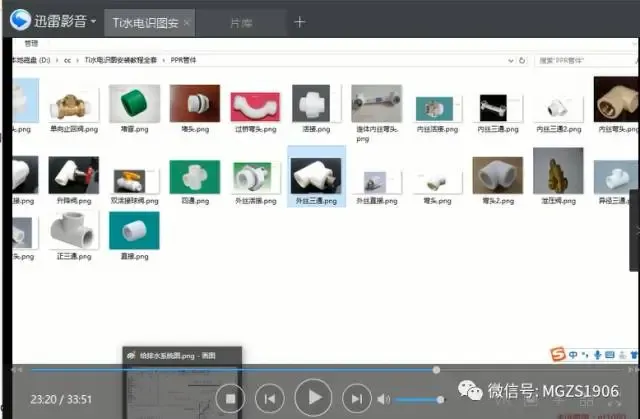The width and height of the screenshot is (640, 419).
Task: Select the green pipe cap thumbnail image
Action: pos(134,104)
